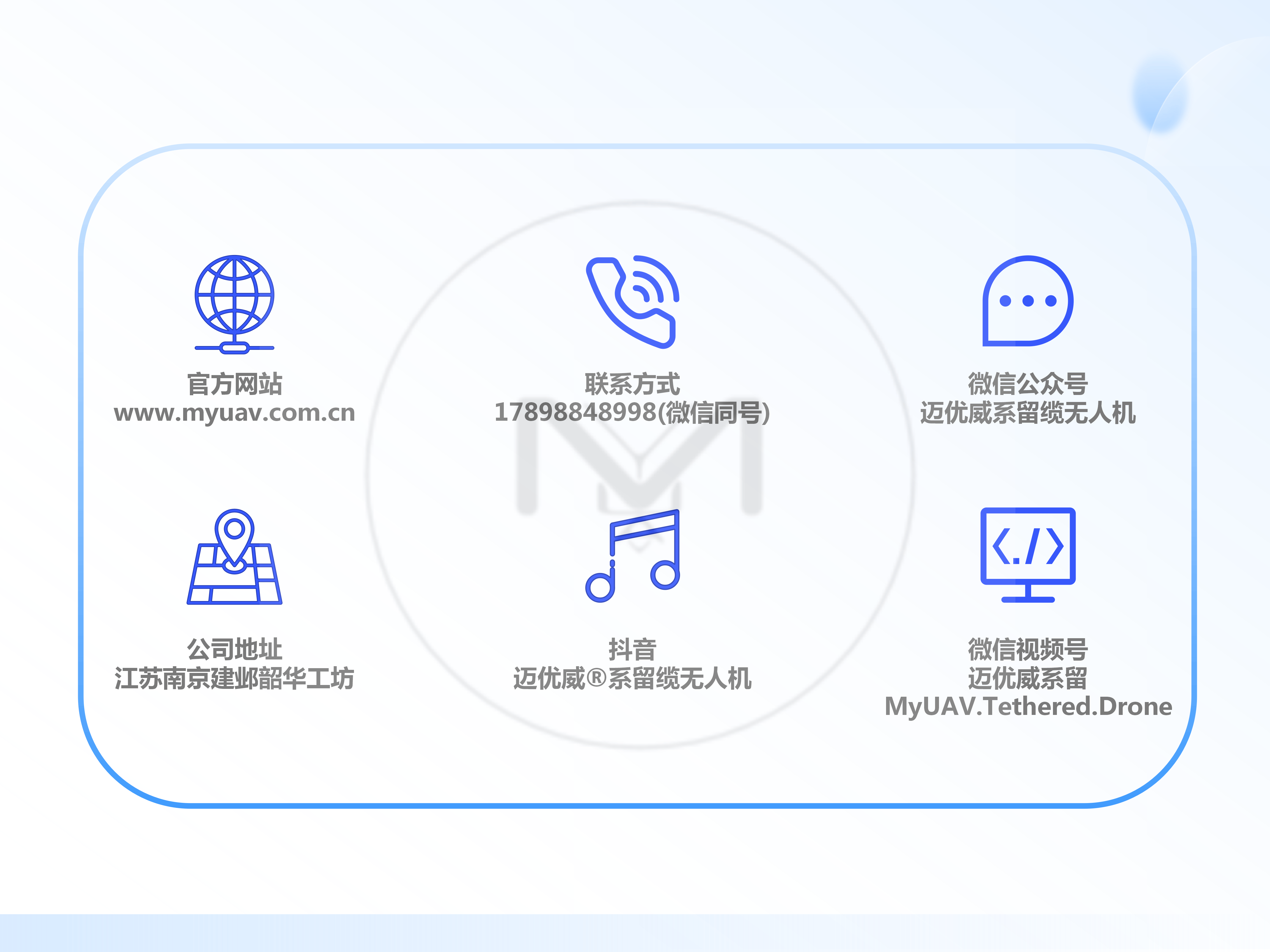
Task: Click the chat bubble WeChat icon
Action: click(x=1028, y=301)
